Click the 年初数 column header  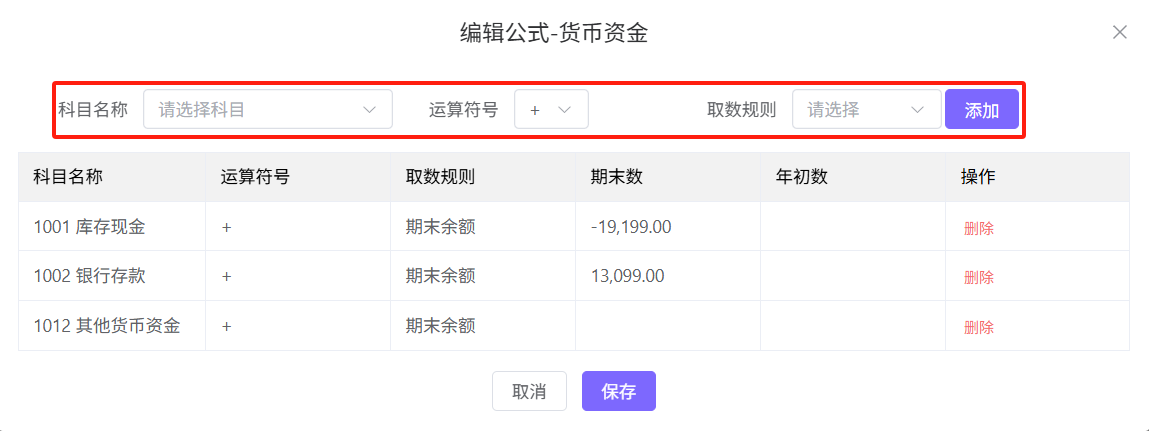(x=801, y=177)
